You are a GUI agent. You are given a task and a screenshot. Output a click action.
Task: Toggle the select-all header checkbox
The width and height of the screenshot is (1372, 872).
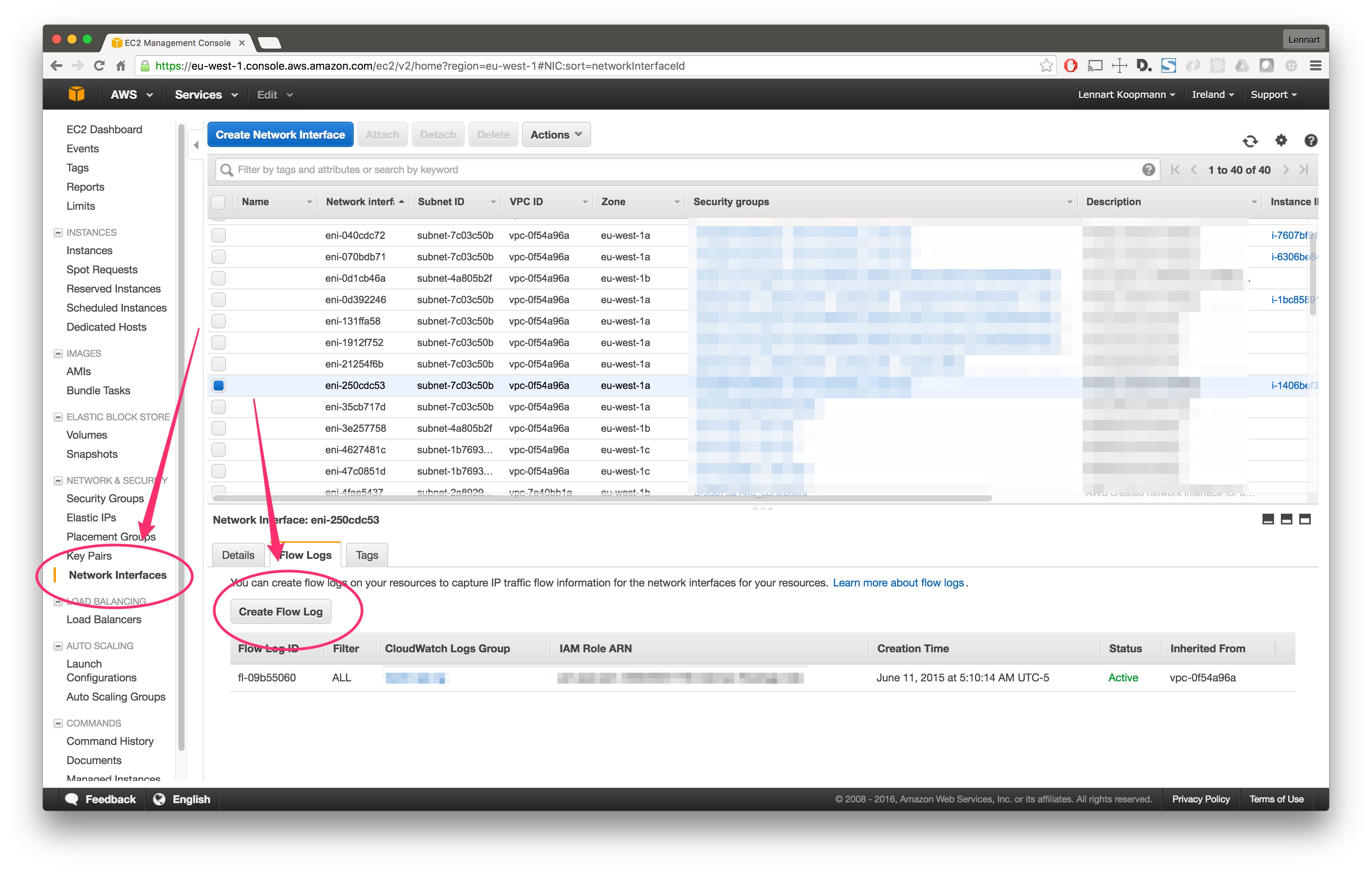point(218,202)
